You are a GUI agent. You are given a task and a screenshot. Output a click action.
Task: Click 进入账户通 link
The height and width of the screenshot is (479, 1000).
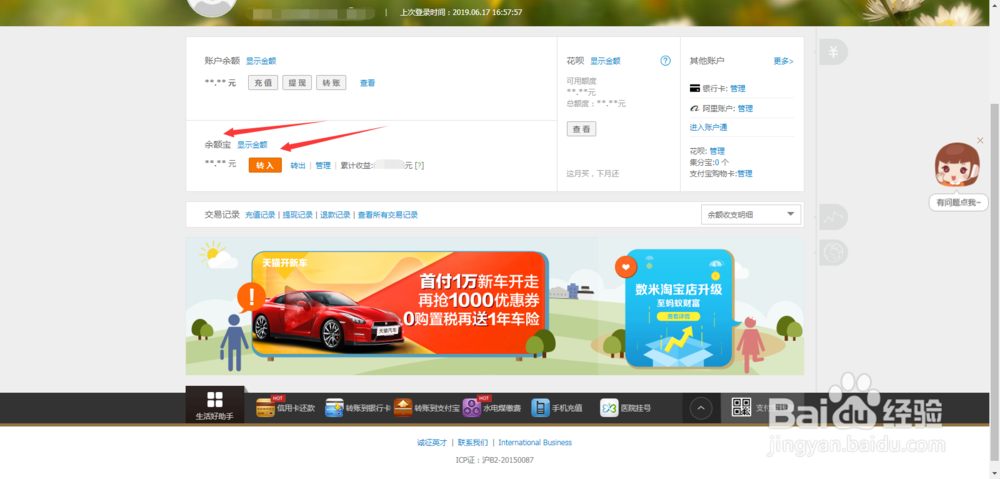(709, 128)
